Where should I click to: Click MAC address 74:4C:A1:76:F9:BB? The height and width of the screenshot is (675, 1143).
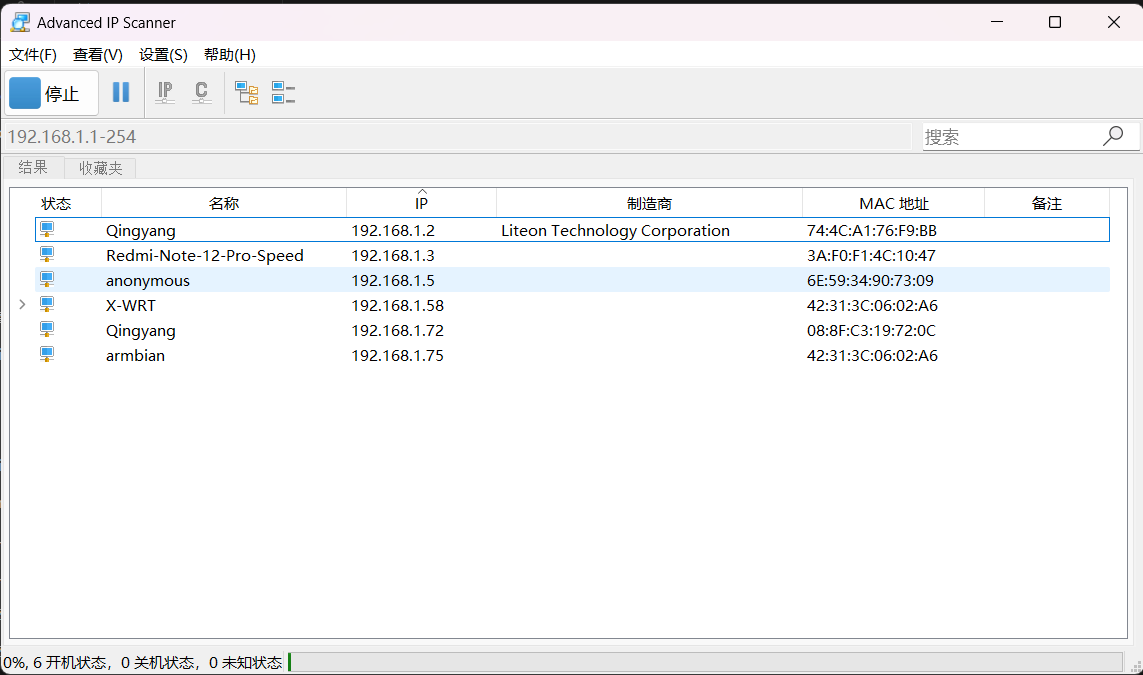coord(872,230)
